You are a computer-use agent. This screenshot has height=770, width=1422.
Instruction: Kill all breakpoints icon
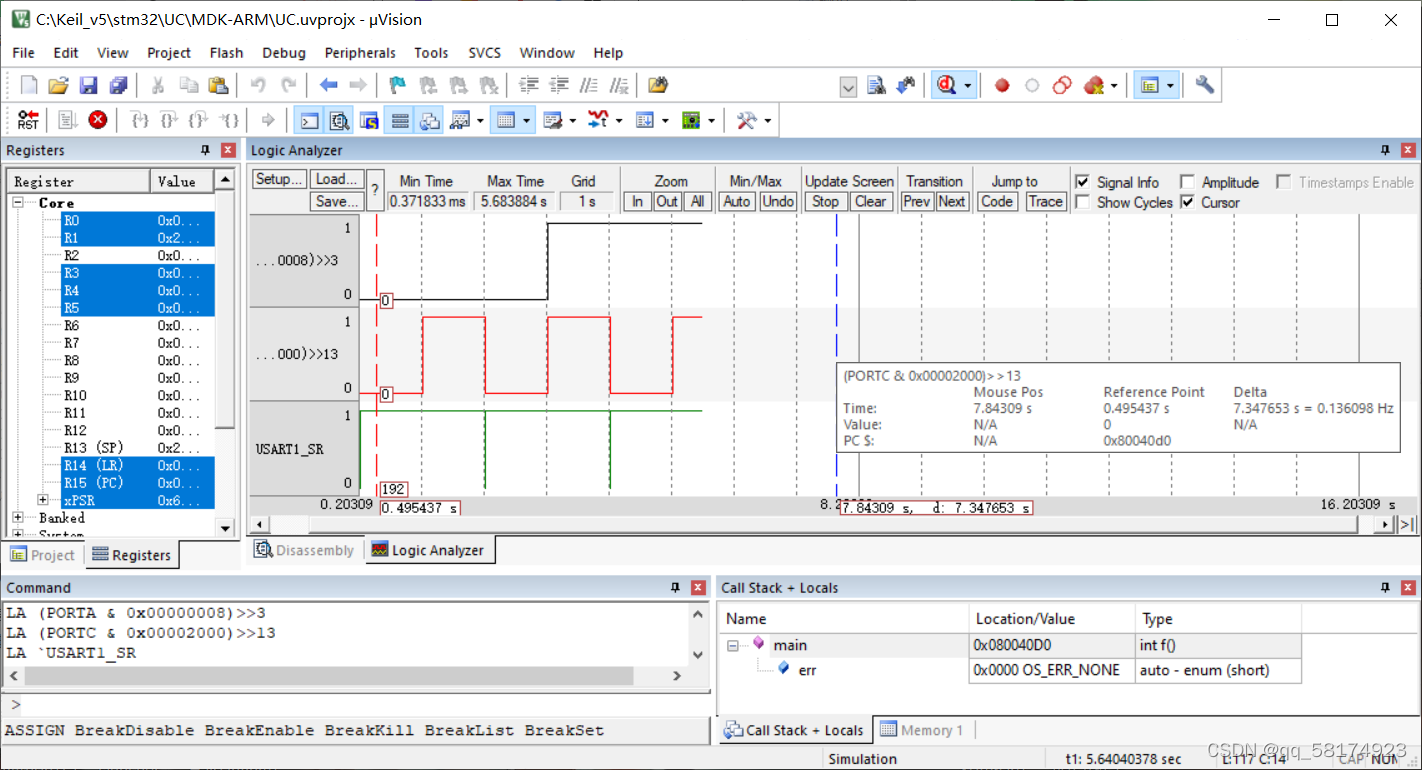pos(1094,86)
